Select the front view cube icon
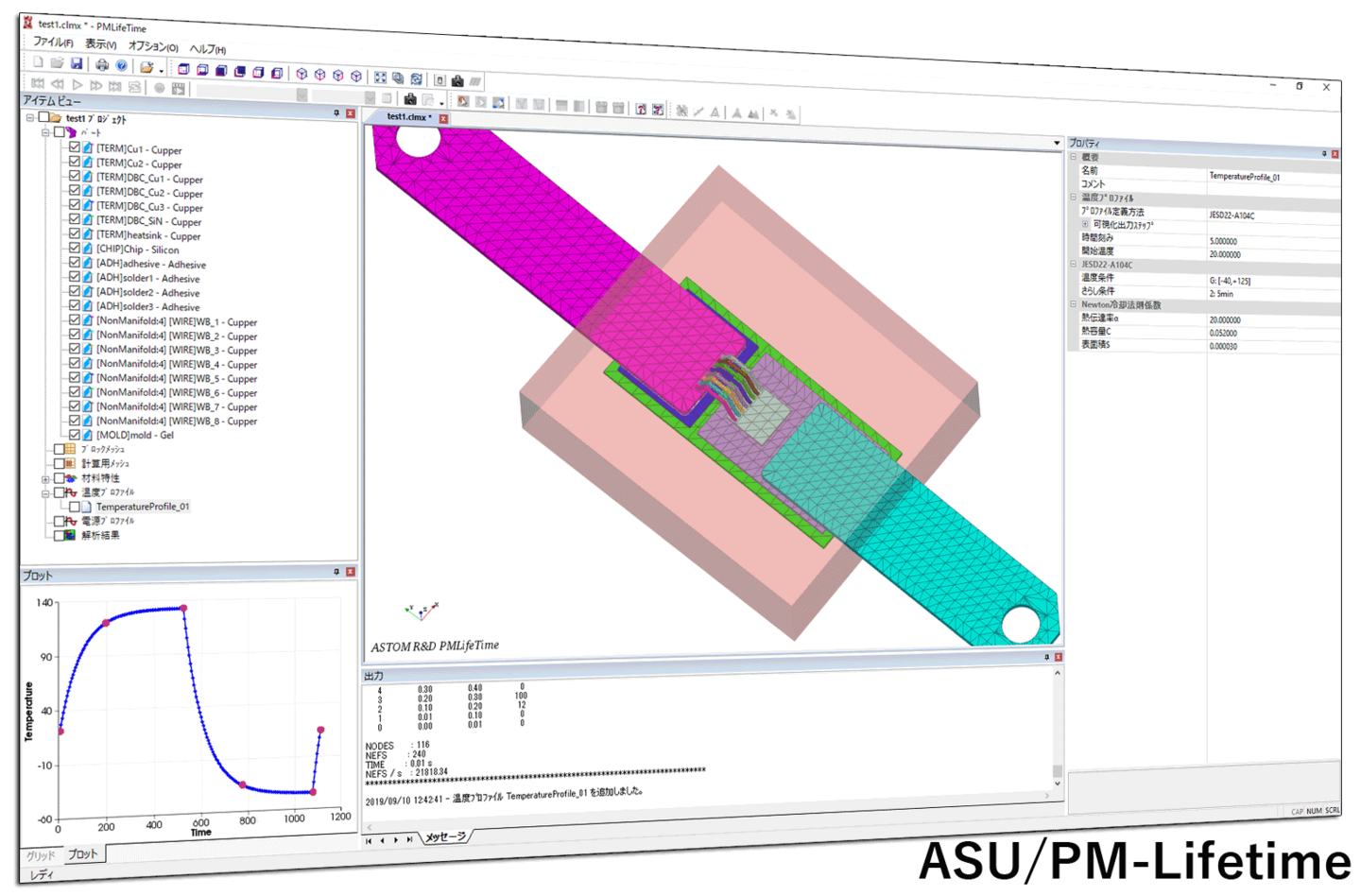Viewport: 1361px width, 896px height. coord(182,69)
